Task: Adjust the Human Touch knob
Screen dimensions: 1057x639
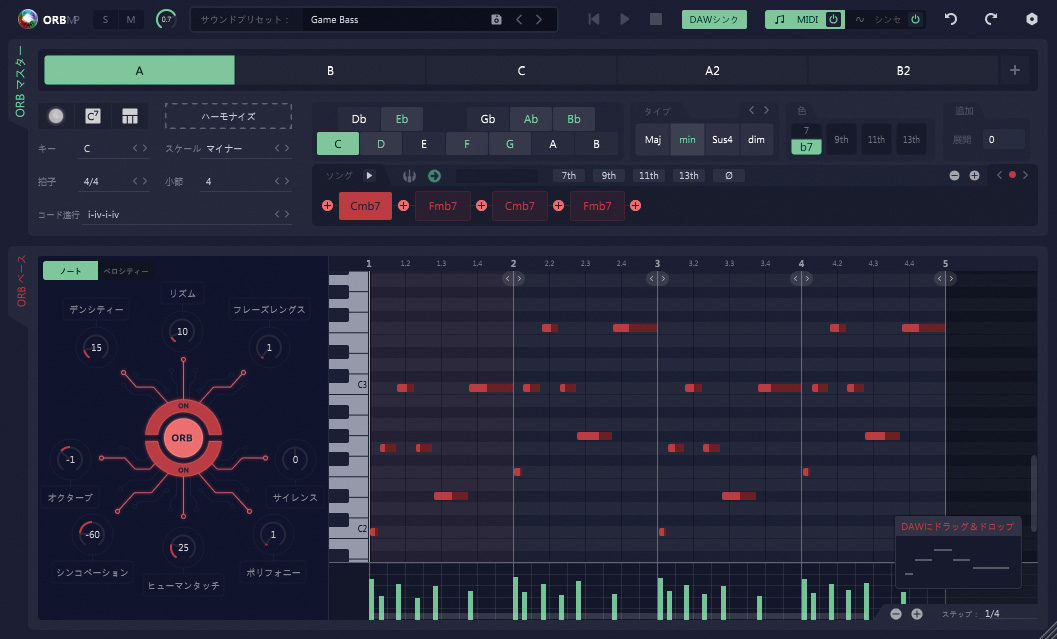Action: pyautogui.click(x=183, y=547)
